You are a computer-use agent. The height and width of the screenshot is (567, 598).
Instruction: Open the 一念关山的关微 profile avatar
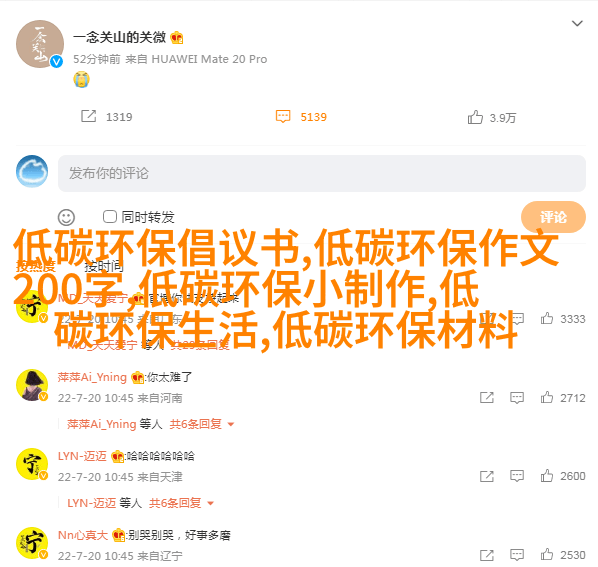[40, 44]
